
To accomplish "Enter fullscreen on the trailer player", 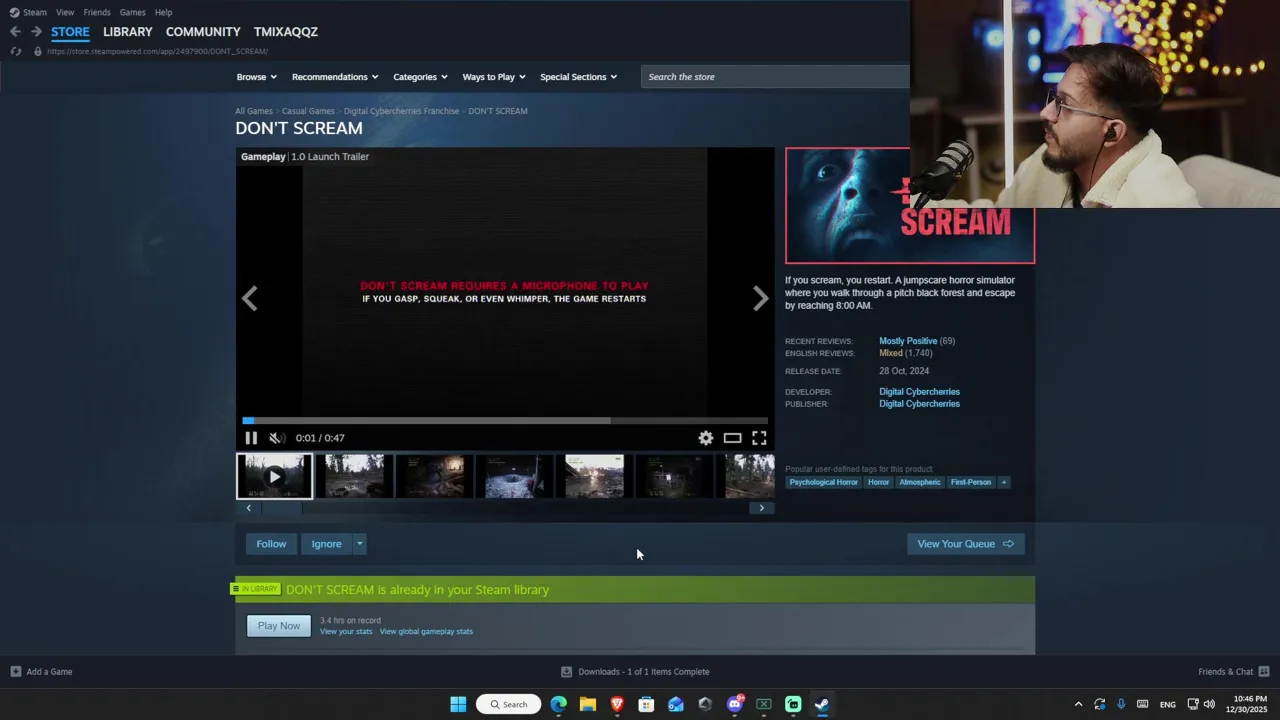I will 759,438.
